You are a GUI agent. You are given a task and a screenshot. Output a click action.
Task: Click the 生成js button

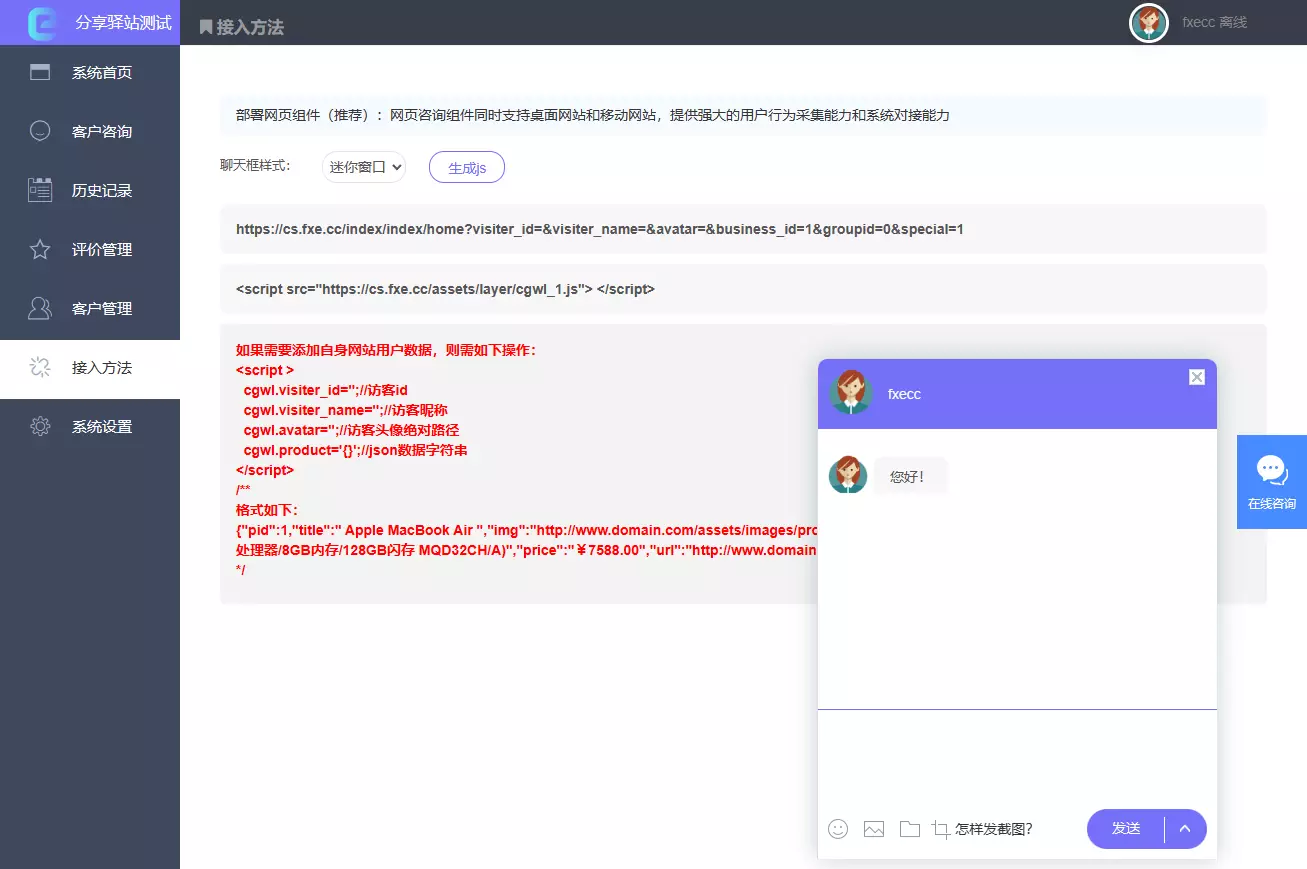point(467,168)
